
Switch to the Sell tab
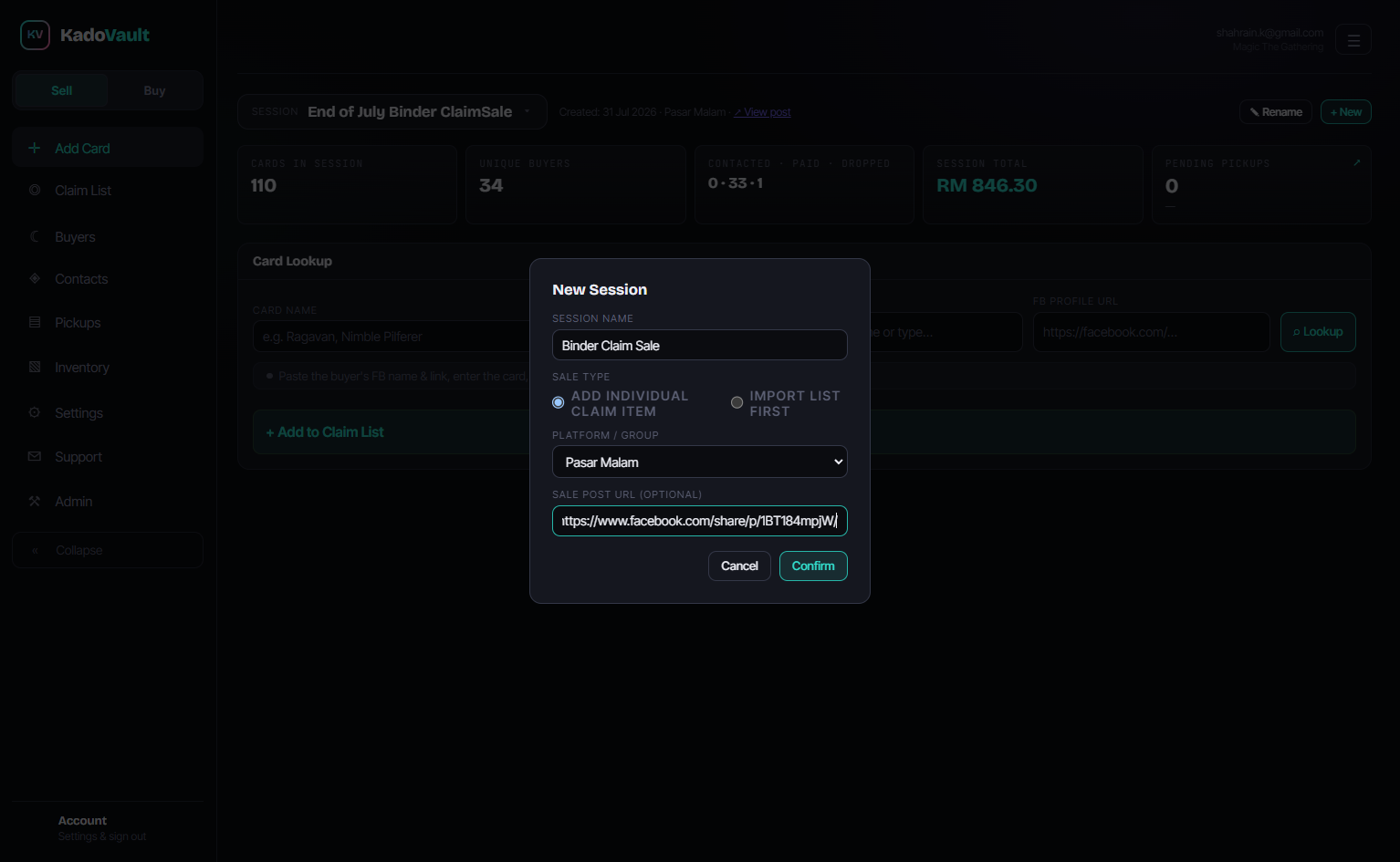tap(62, 90)
